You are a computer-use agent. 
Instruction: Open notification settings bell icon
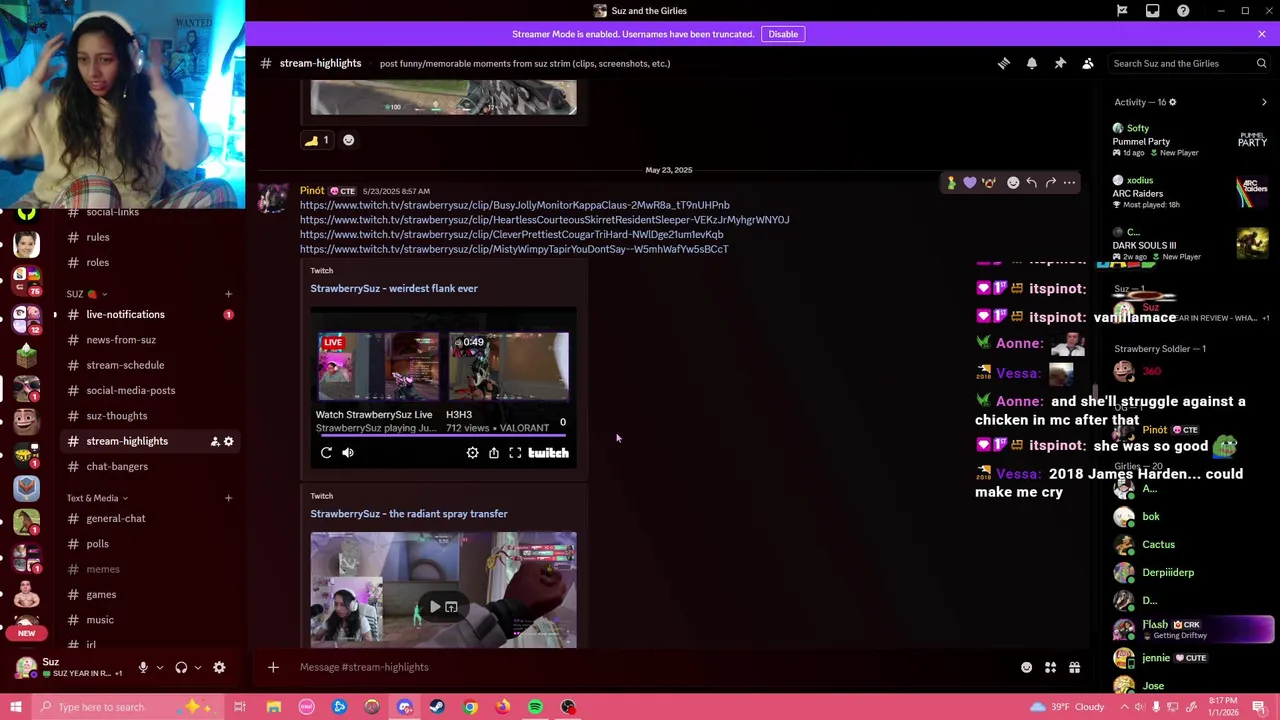[1032, 63]
